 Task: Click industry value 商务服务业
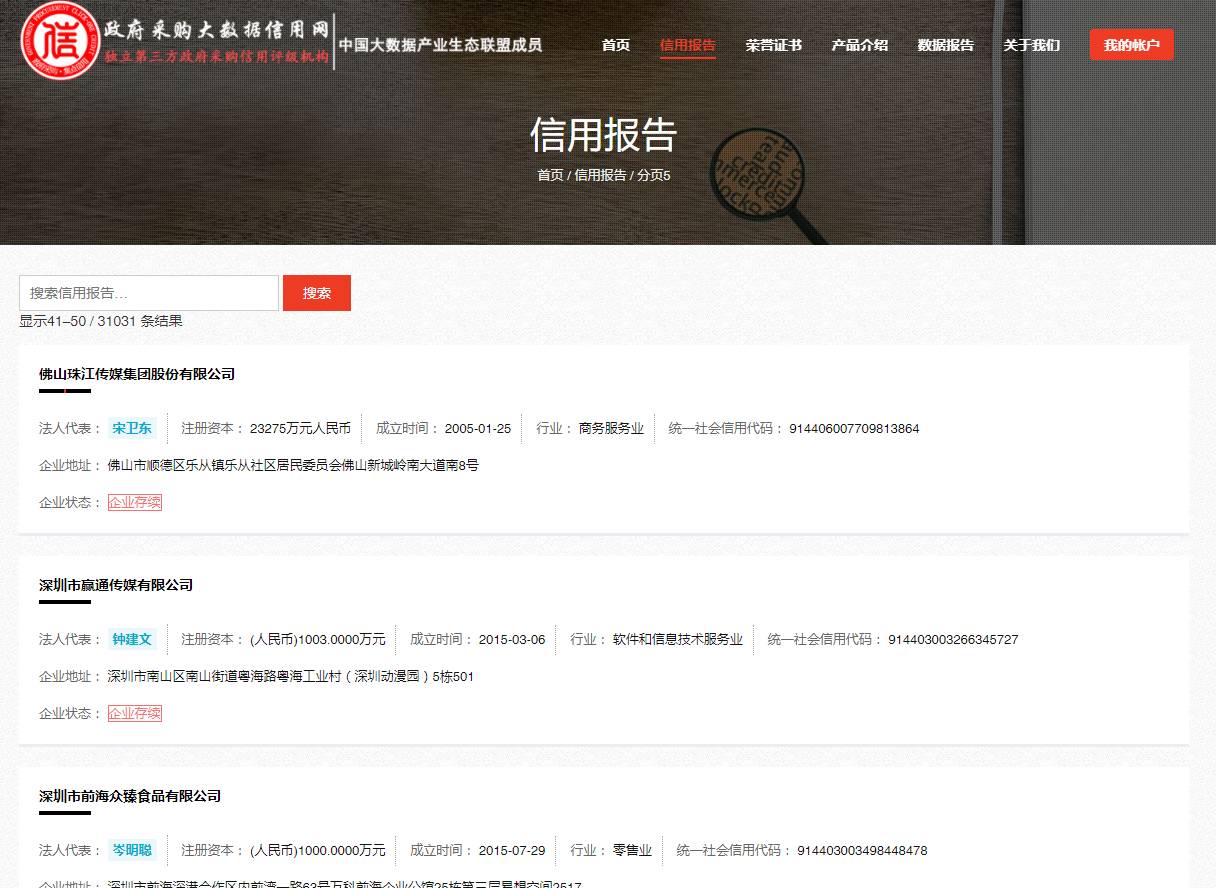pyautogui.click(x=611, y=429)
